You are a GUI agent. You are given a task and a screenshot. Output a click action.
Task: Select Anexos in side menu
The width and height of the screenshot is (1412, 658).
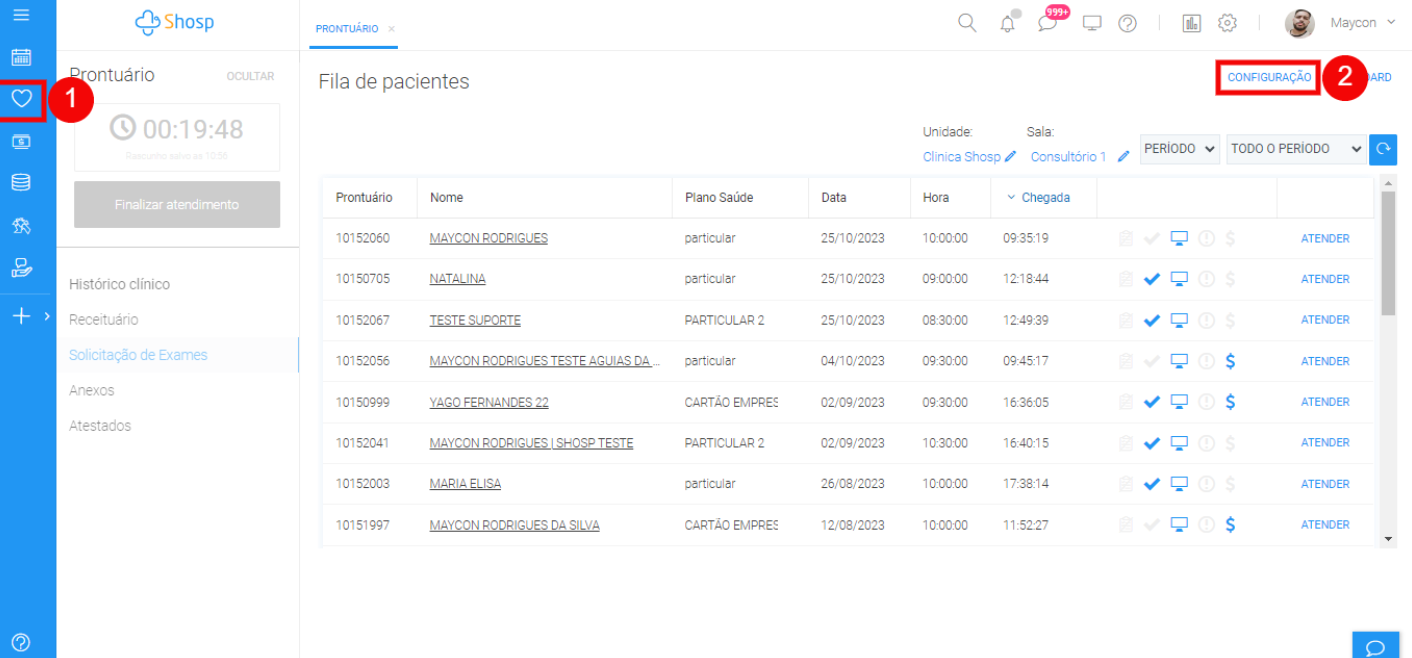[92, 390]
